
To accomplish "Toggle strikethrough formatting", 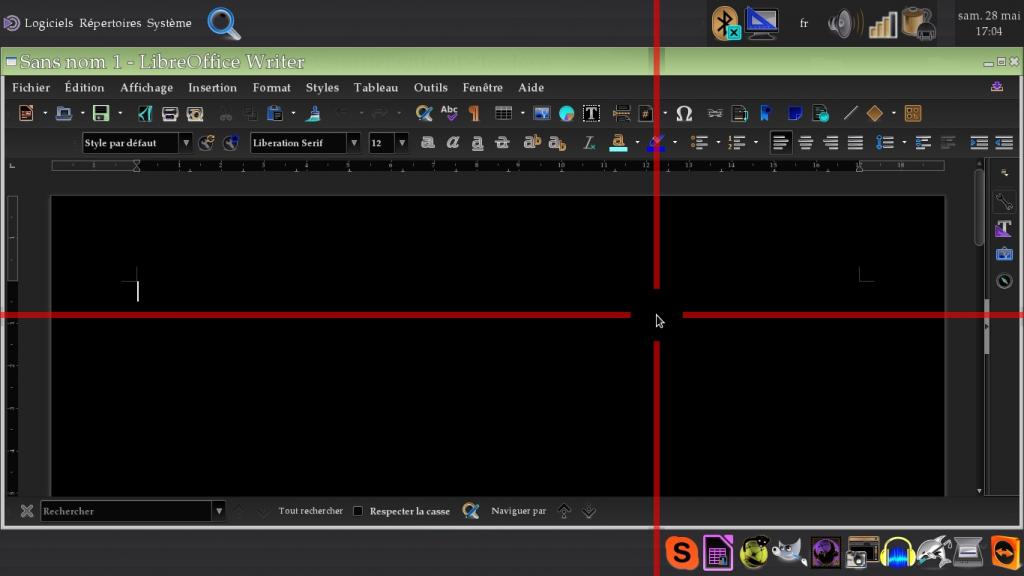I will (502, 143).
